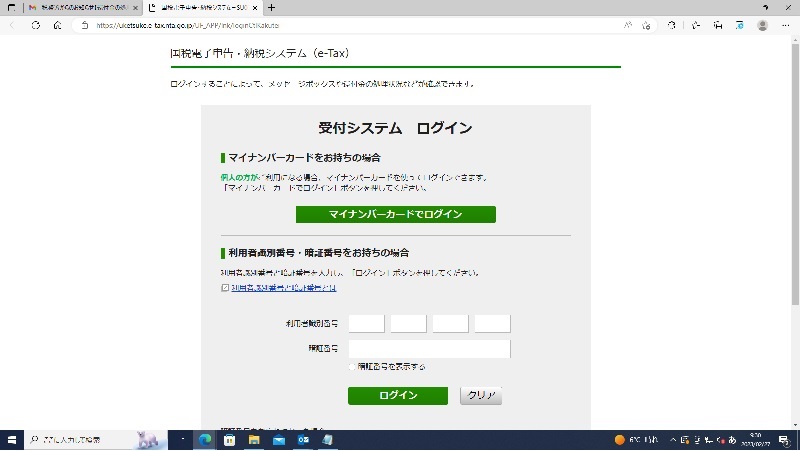
Task: Click the first 利用者識別番号 input box
Action: click(x=366, y=323)
